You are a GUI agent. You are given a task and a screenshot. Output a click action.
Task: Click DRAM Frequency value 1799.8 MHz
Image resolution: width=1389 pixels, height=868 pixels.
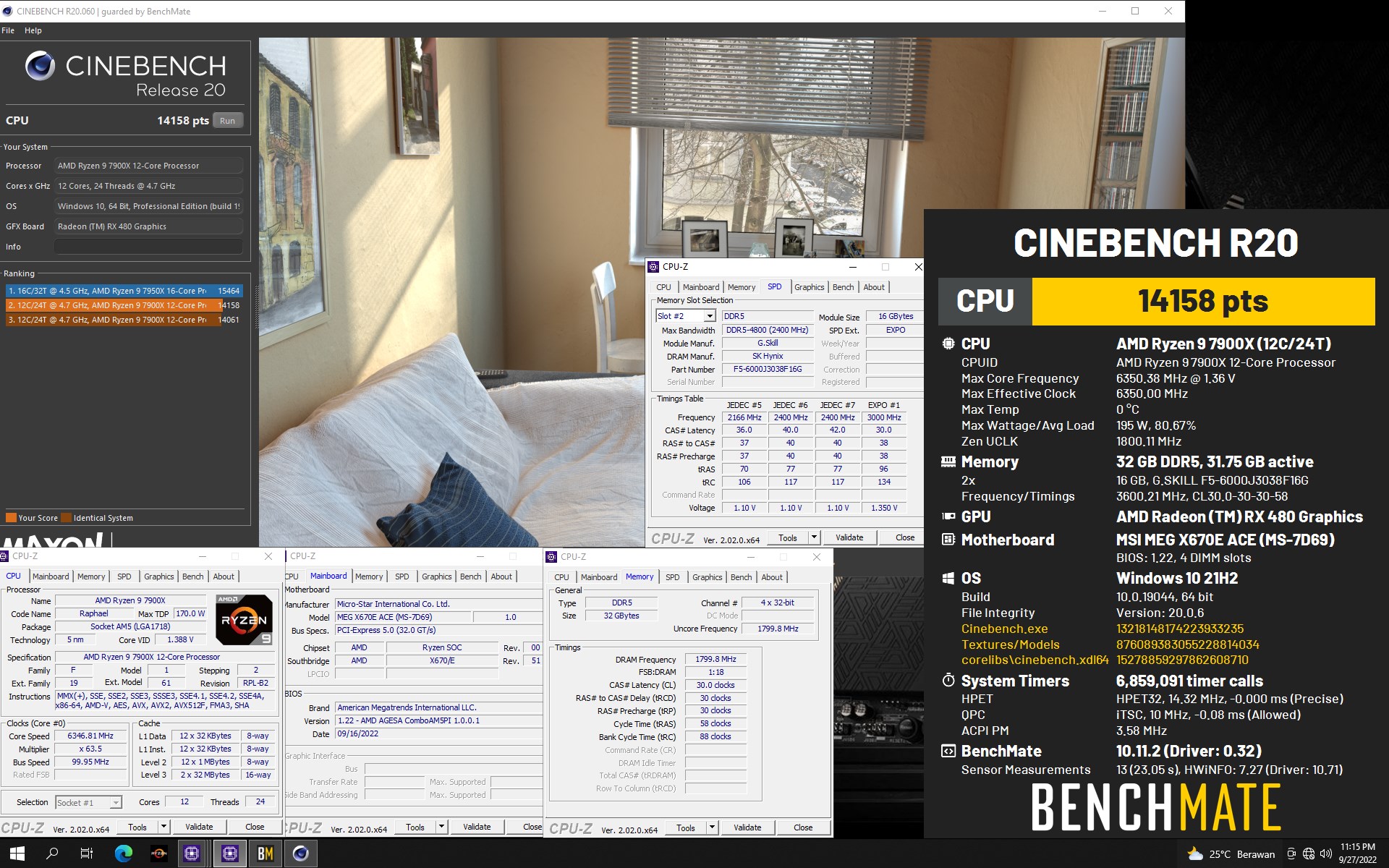tap(715, 660)
